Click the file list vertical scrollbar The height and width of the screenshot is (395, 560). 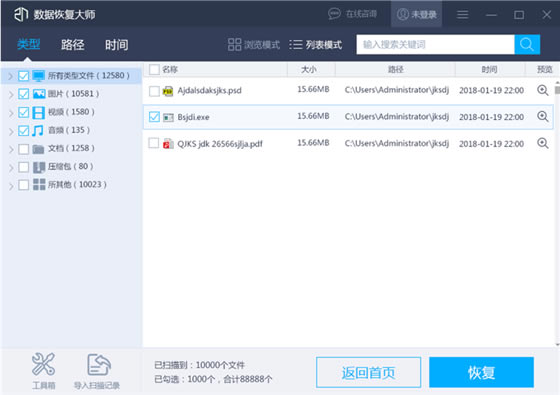pyautogui.click(x=557, y=214)
